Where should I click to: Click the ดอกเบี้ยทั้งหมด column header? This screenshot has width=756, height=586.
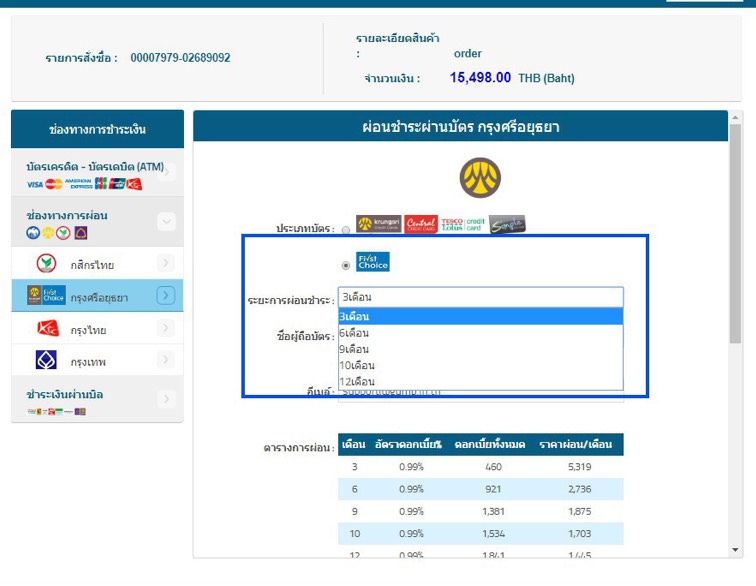[x=490, y=444]
